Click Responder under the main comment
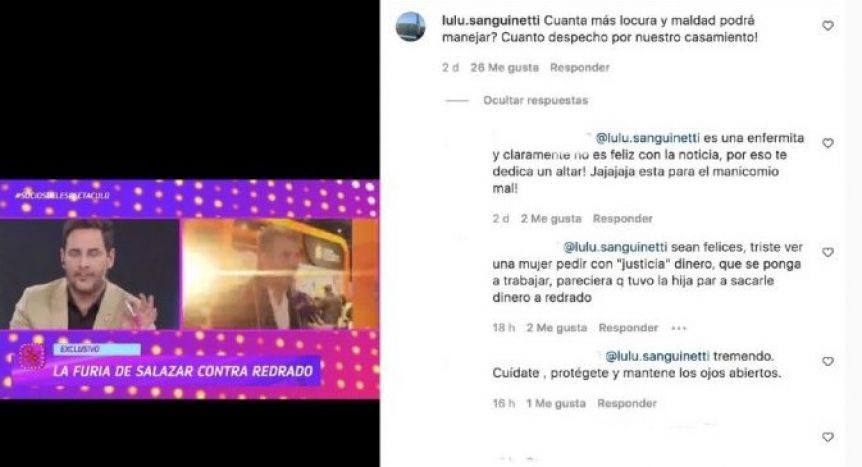 click(579, 68)
